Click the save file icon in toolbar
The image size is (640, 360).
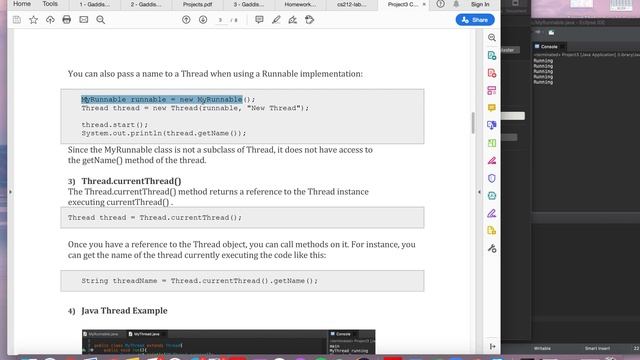17,20
